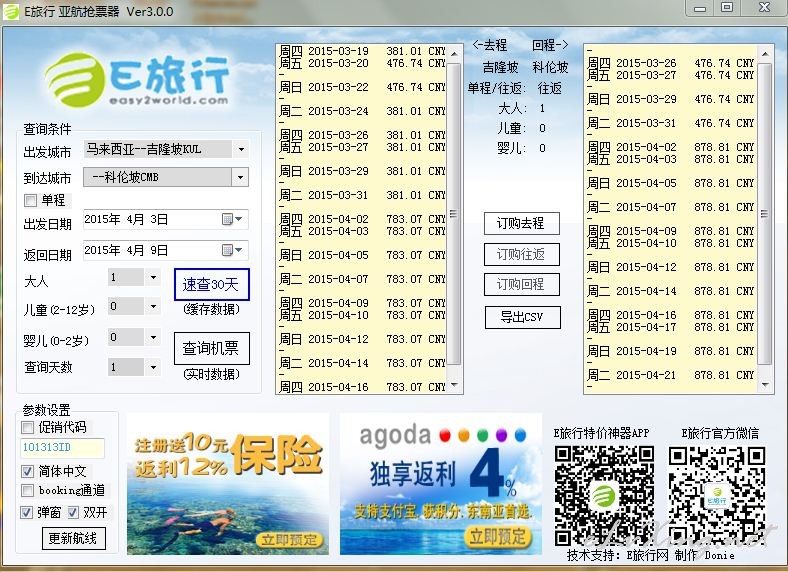
Task: Open calendar icon for 出发日期
Action: point(227,220)
